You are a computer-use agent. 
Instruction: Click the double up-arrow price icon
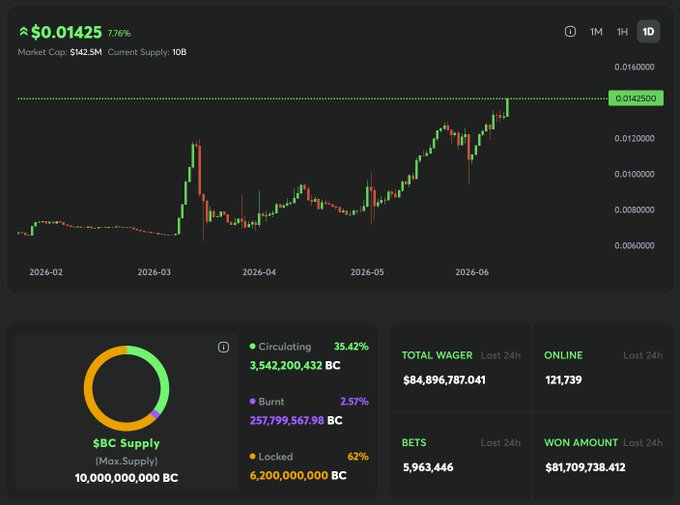tap(23, 32)
